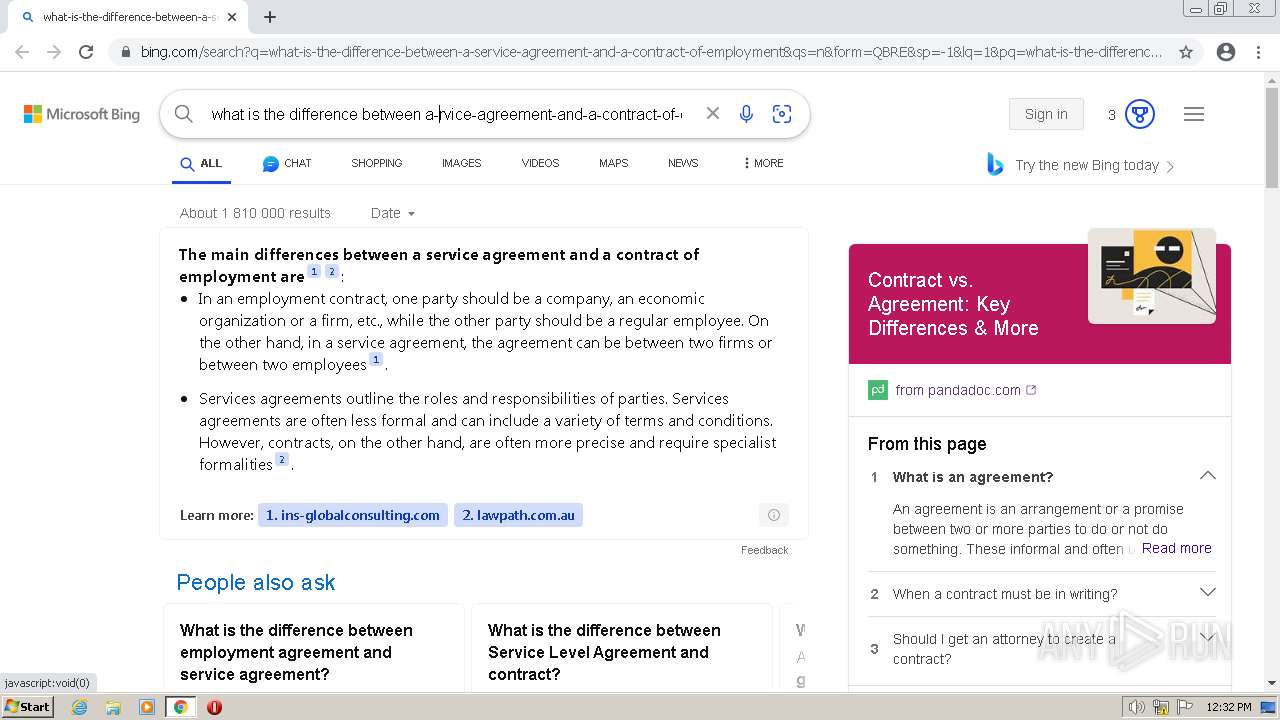This screenshot has width=1280, height=720.
Task: Switch to the IMAGES tab
Action: [x=462, y=163]
